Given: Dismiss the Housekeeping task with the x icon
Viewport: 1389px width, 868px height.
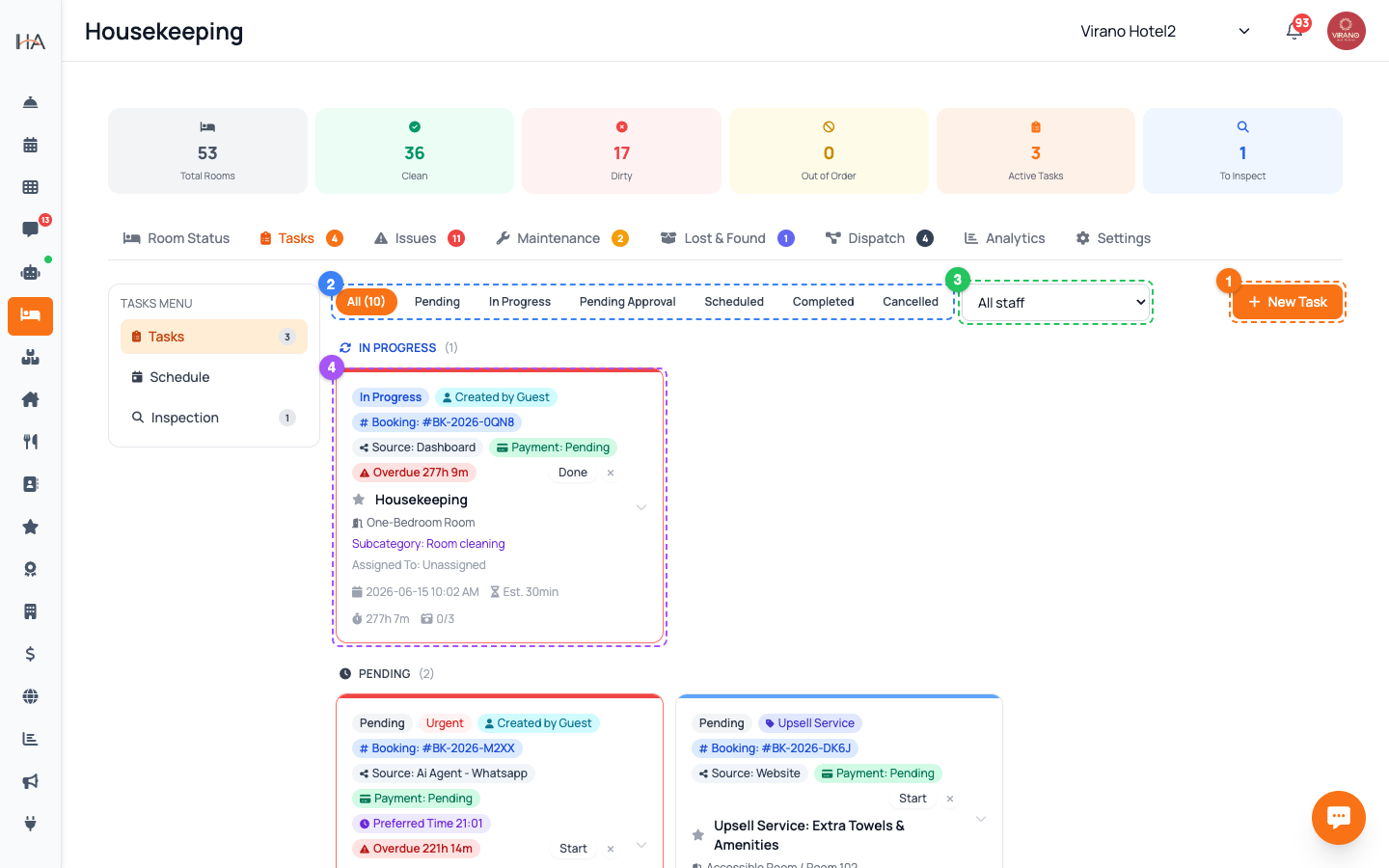Looking at the screenshot, I should [611, 473].
